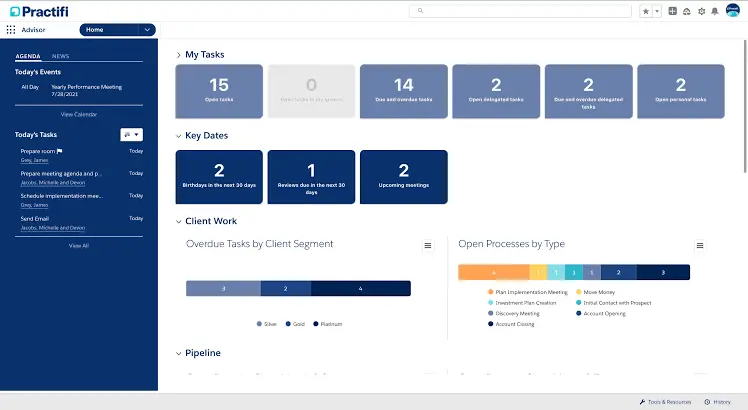Screen dimensions: 748x410
Task: Click the Silver segment bar showing 3
Action: click(223, 288)
